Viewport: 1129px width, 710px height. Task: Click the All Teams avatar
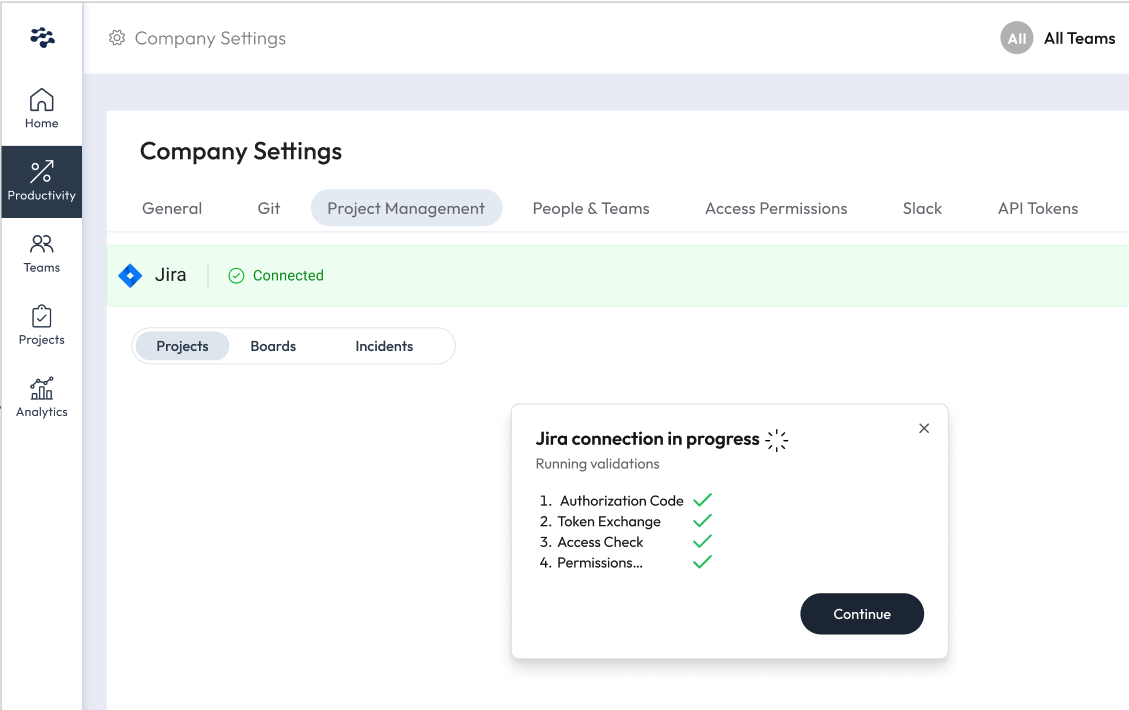click(1016, 38)
